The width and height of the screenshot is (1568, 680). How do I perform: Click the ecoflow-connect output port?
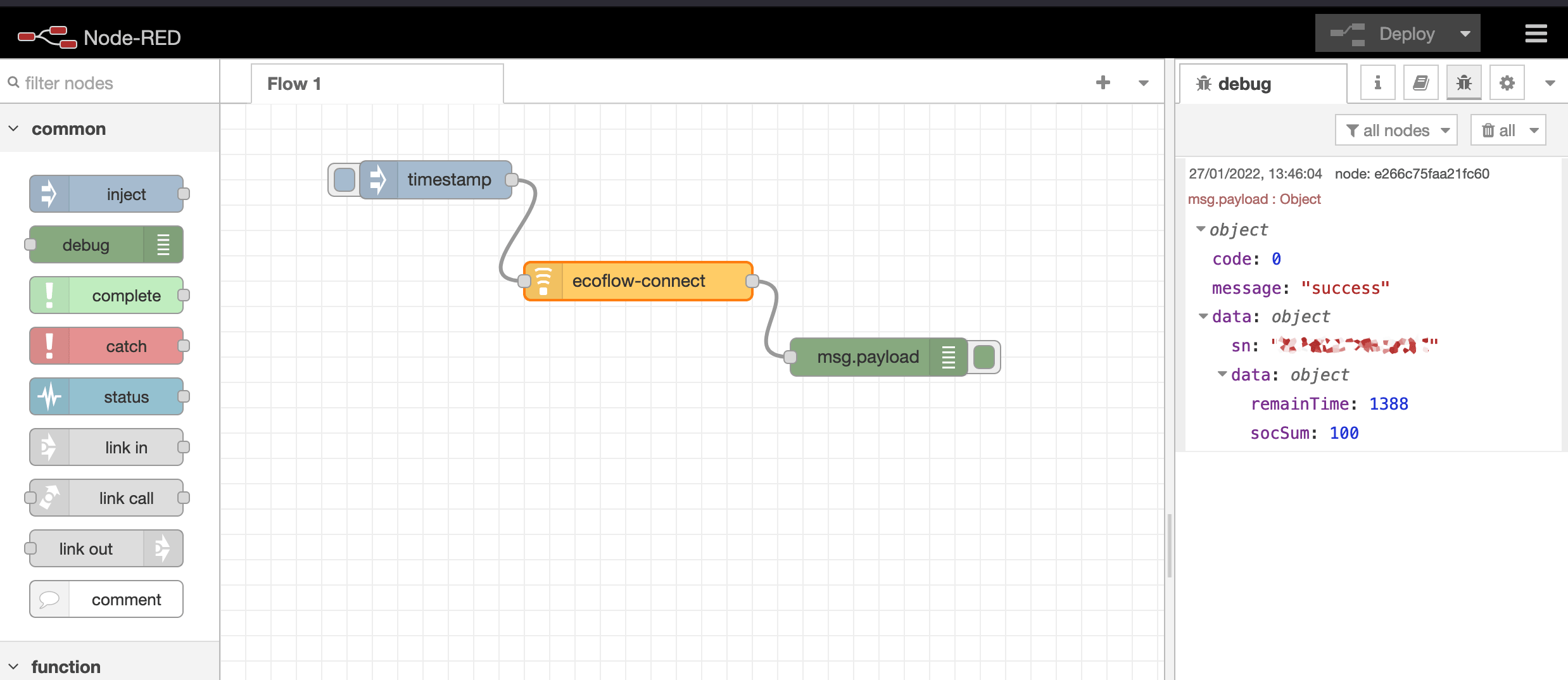(x=752, y=281)
